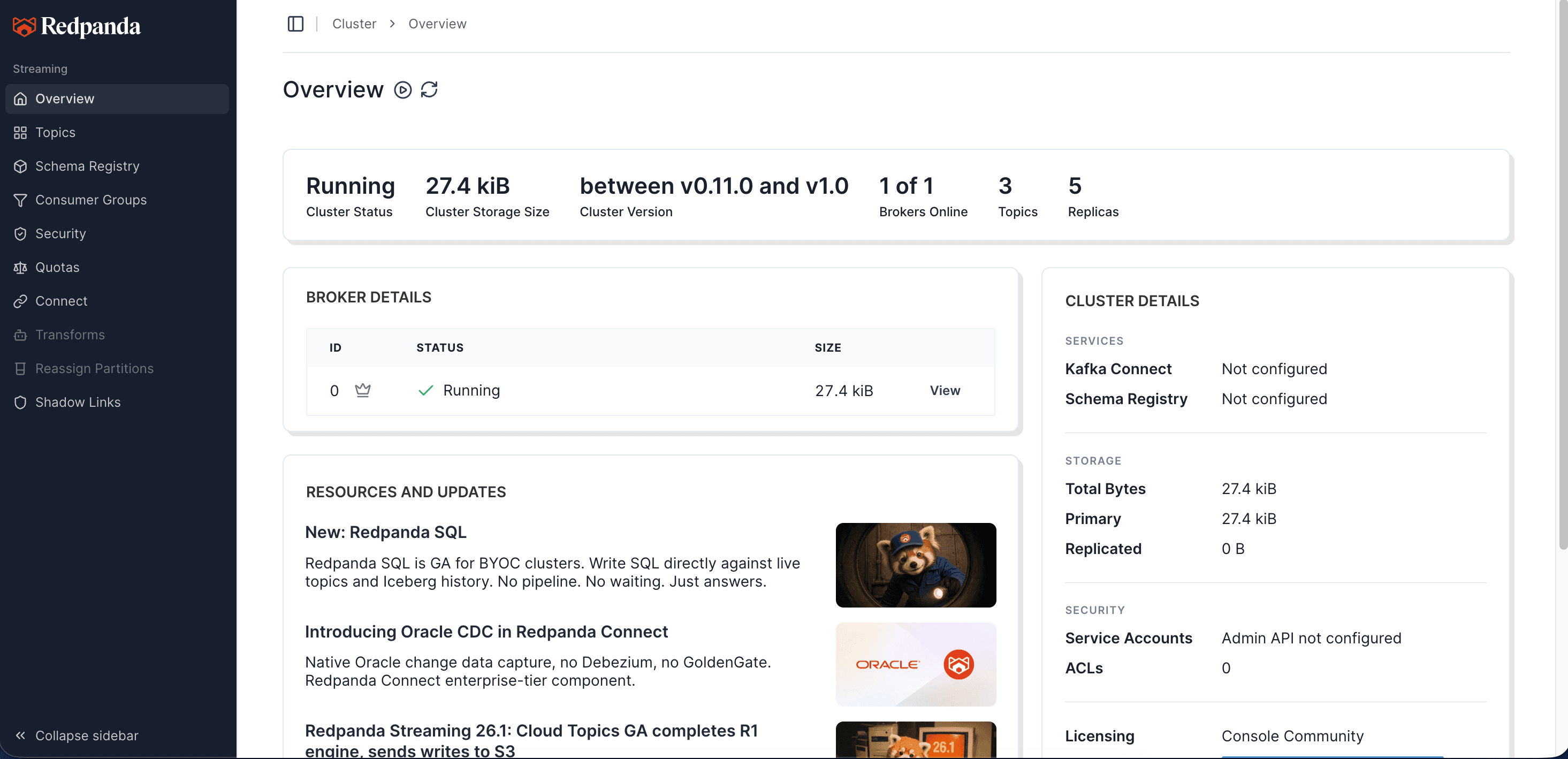The width and height of the screenshot is (1568, 759).
Task: Open the 'New: Redpanda SQL' article
Action: [385, 532]
